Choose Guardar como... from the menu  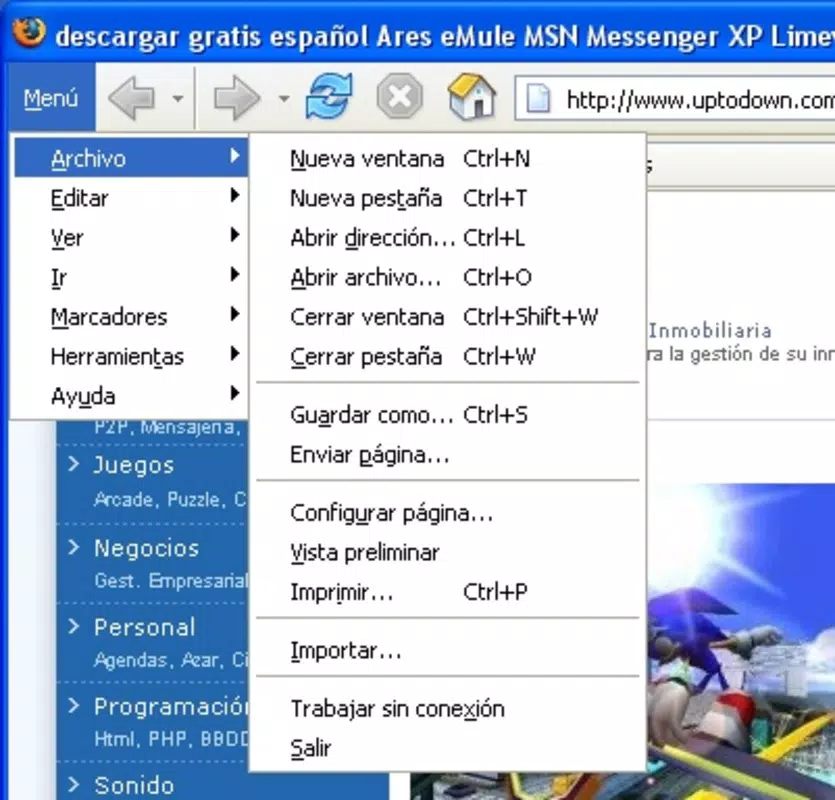click(x=447, y=414)
